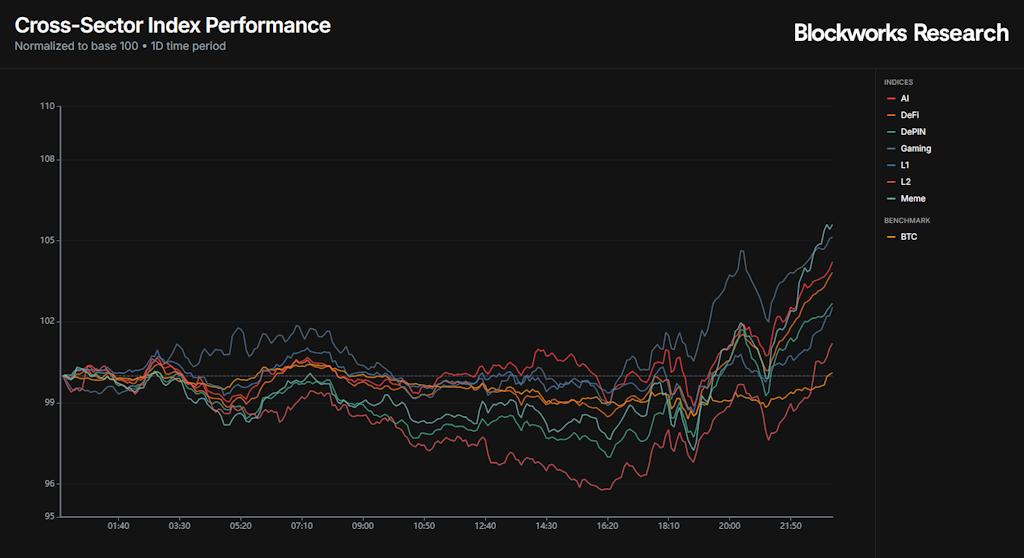
Task: Click the blue L1 legend color marker
Action: point(890,165)
